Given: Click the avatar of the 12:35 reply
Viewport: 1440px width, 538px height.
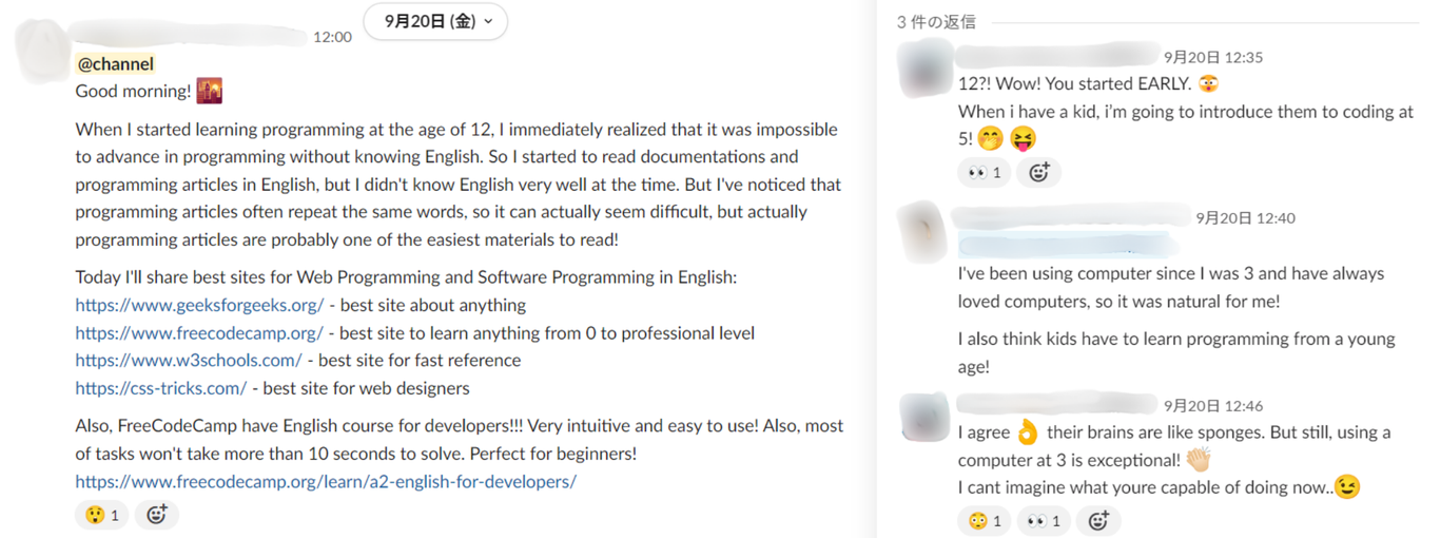Looking at the screenshot, I should (921, 68).
